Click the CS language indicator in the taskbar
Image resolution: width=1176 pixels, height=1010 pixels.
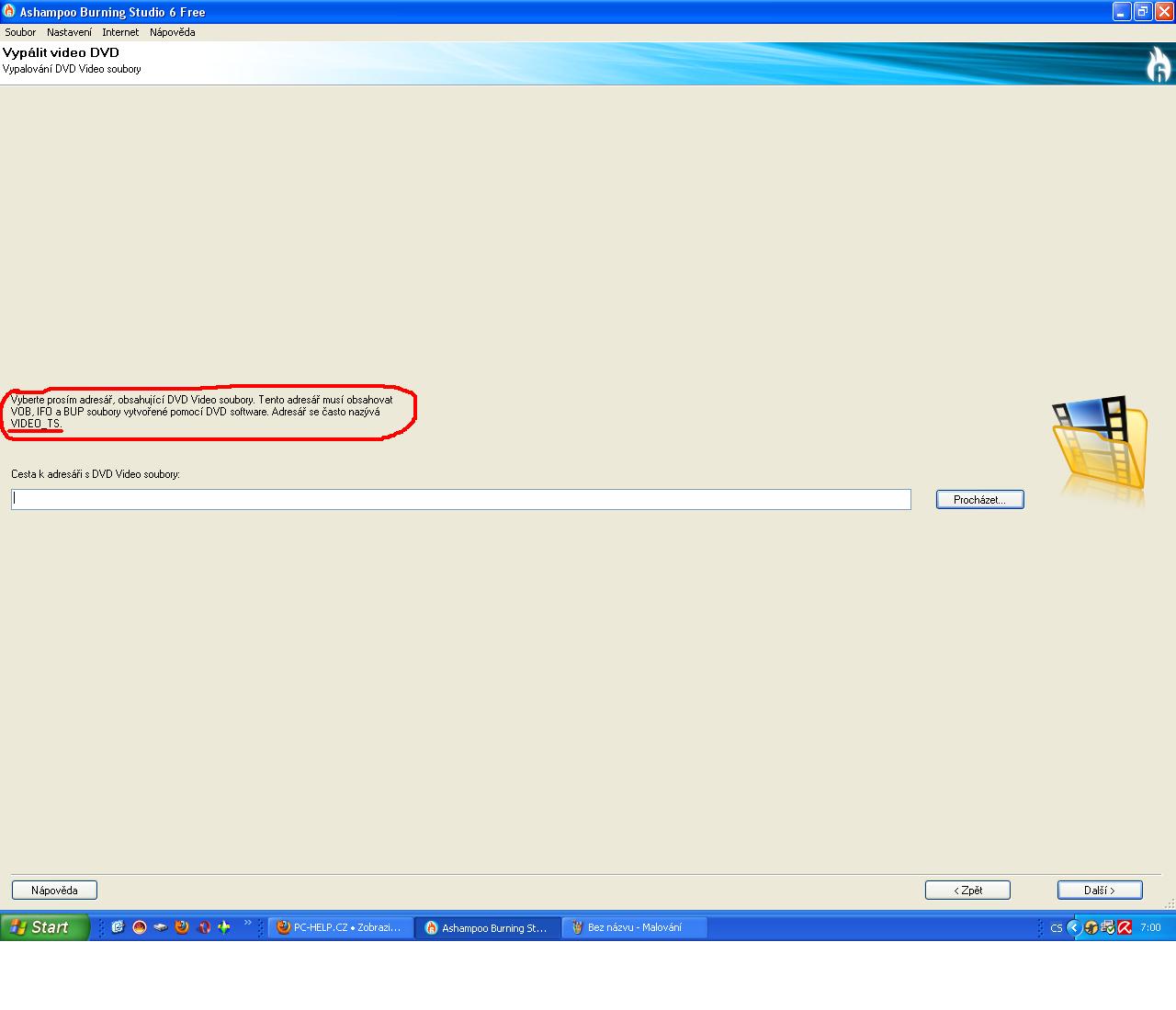(x=1056, y=928)
